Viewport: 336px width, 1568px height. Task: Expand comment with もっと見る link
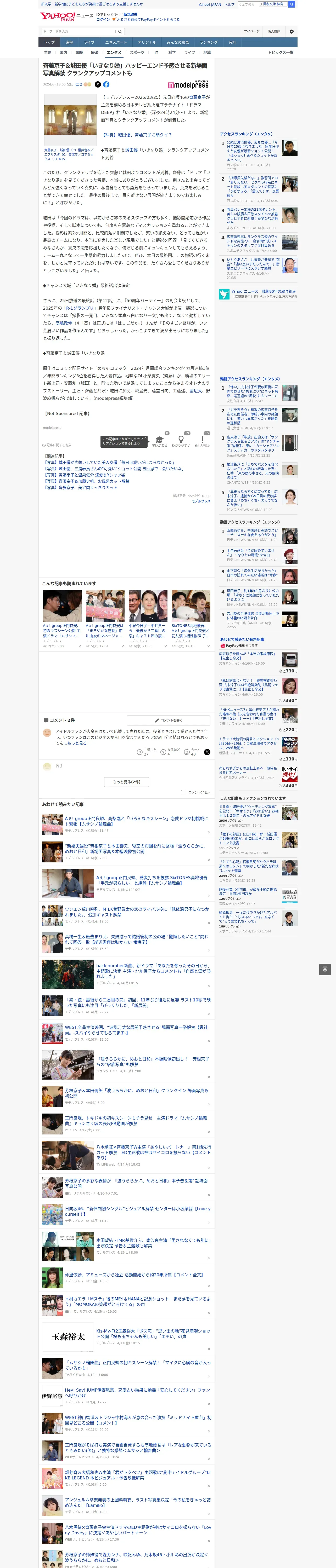pyautogui.click(x=77, y=743)
